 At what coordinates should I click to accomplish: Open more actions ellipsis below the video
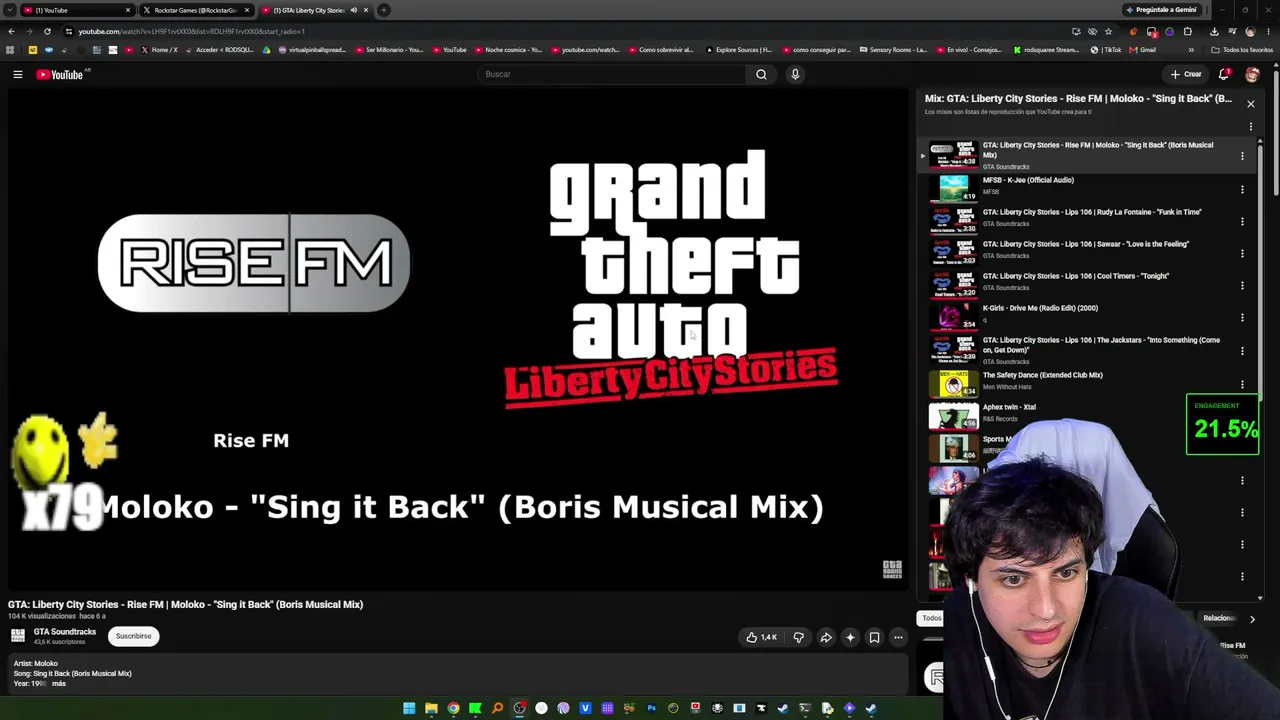pos(898,637)
